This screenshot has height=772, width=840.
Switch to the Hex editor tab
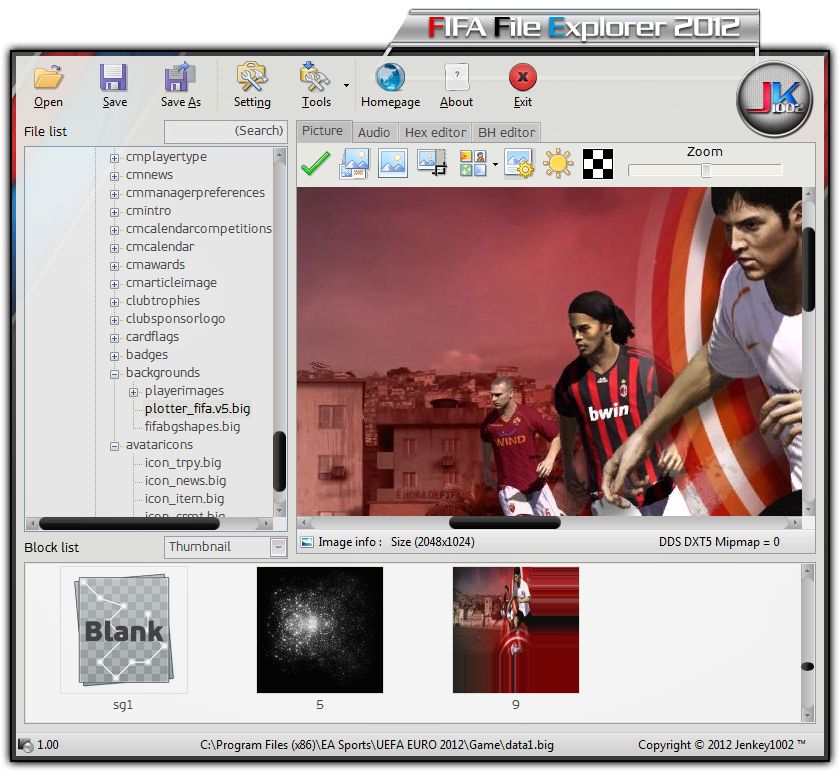[x=435, y=132]
